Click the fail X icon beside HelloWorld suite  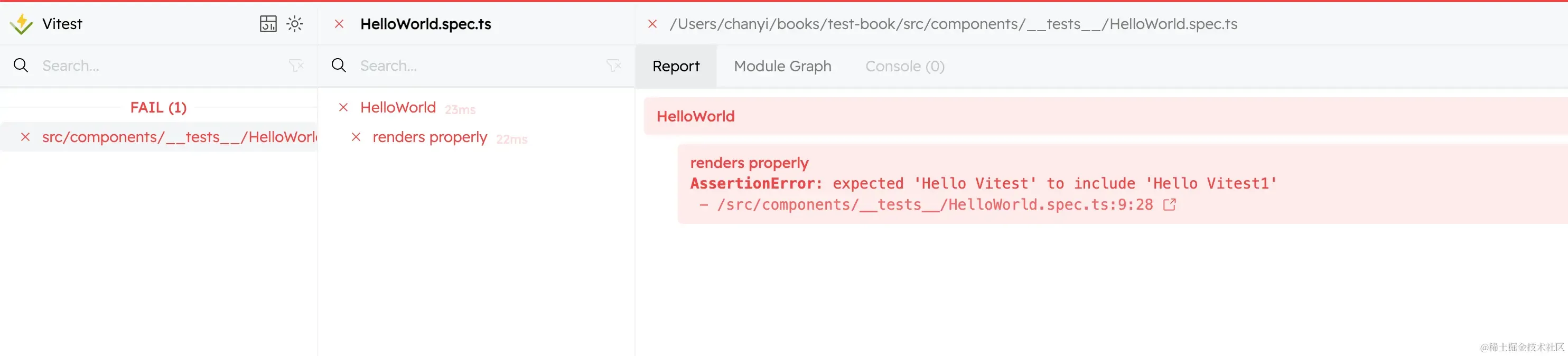(343, 108)
